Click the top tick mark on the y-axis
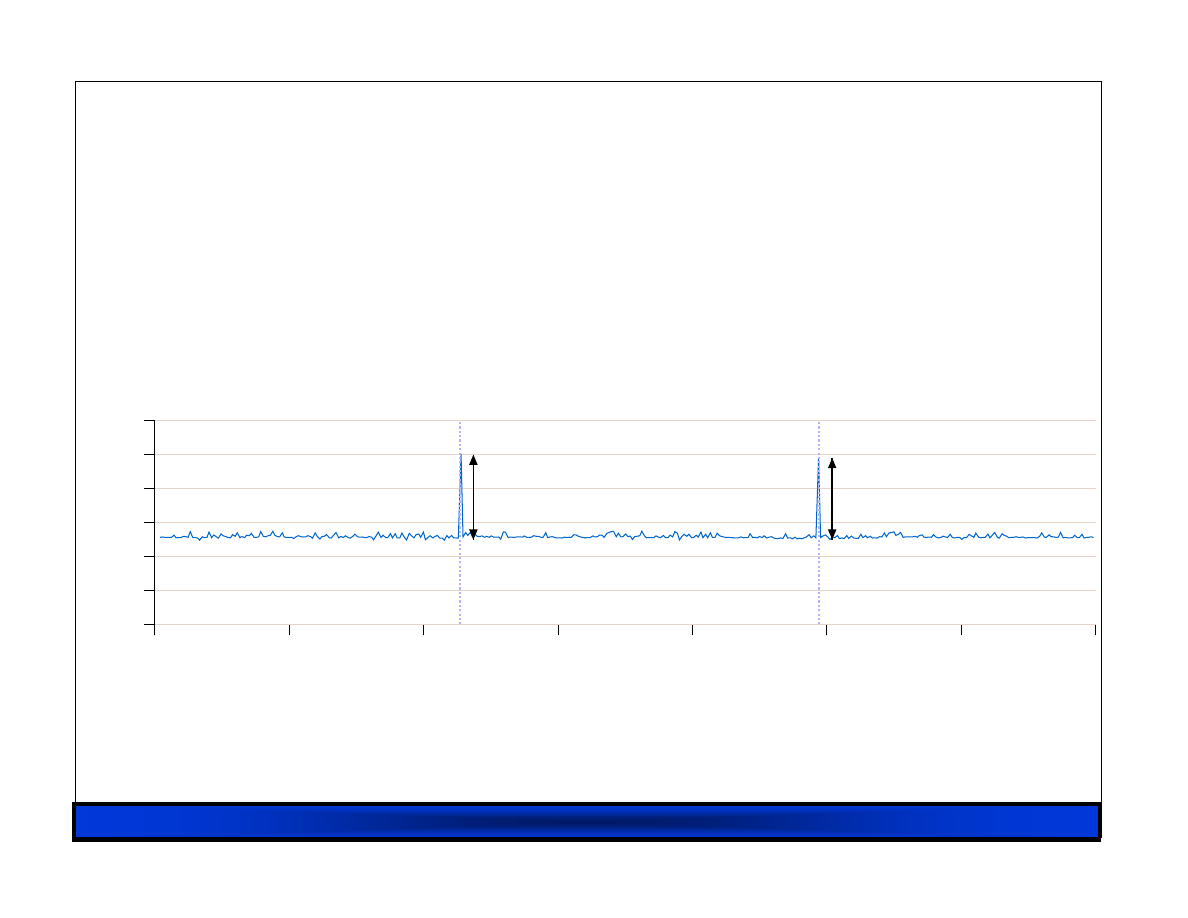The width and height of the screenshot is (1188, 918). [150, 421]
